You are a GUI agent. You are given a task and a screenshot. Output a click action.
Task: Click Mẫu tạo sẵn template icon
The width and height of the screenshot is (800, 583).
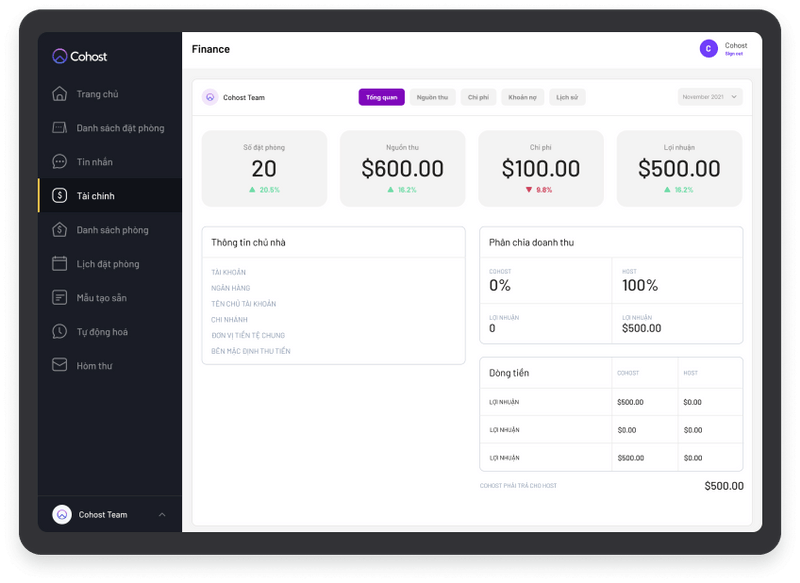click(x=60, y=297)
